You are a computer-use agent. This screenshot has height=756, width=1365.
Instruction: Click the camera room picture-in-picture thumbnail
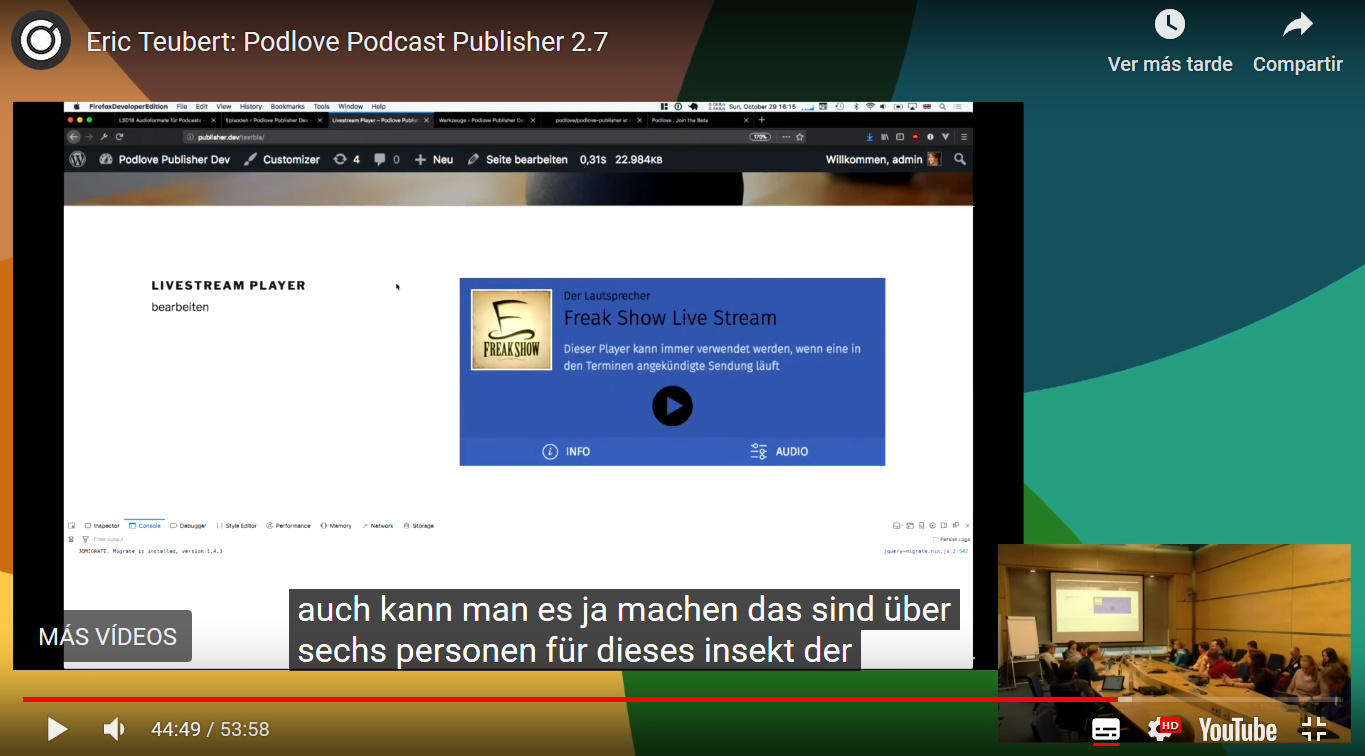coord(1174,643)
